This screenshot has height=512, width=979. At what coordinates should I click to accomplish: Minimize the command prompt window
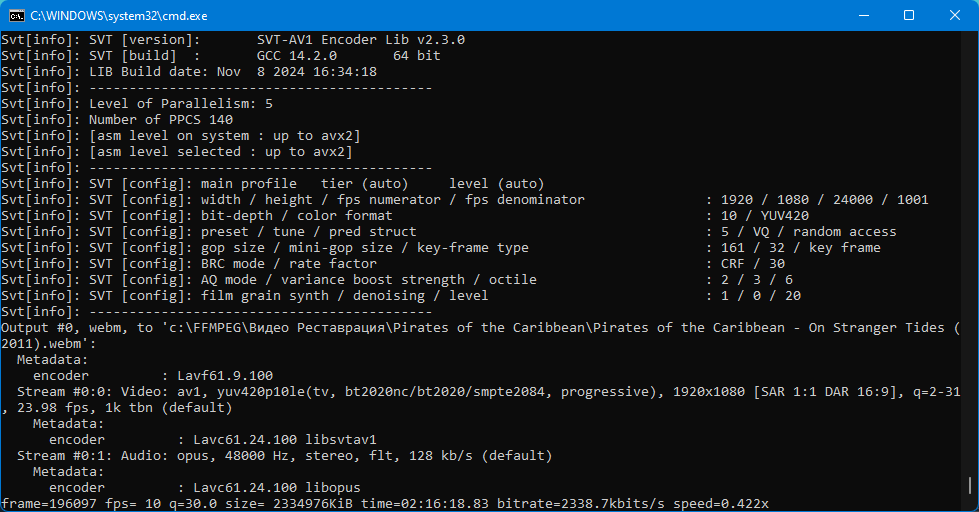[x=862, y=15]
